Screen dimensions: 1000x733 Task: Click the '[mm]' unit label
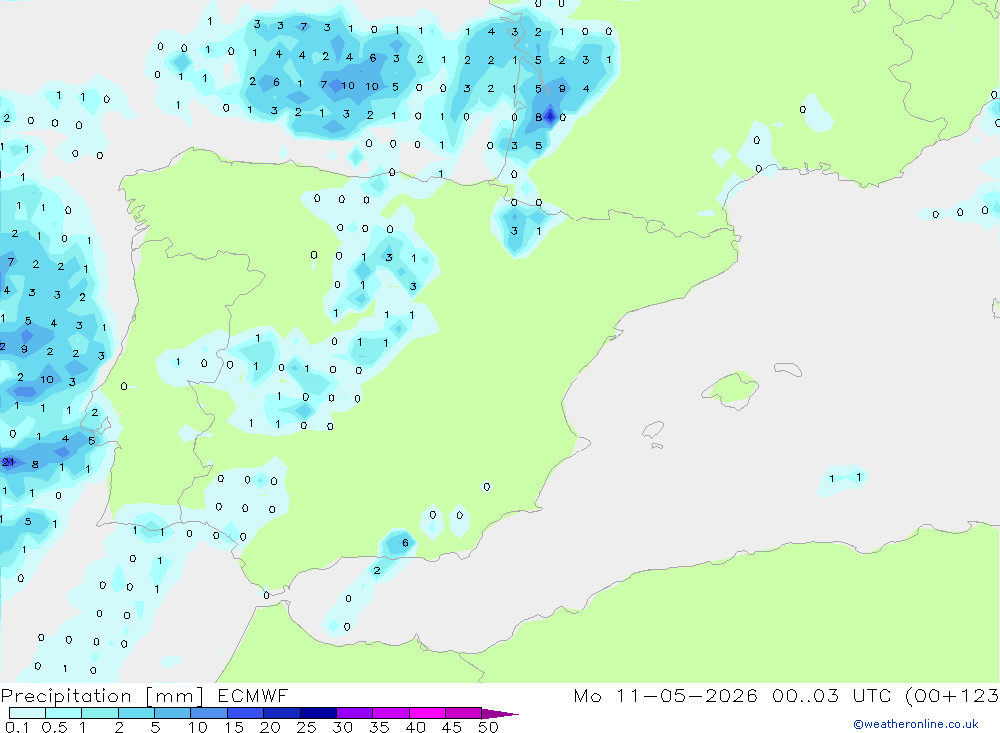pyautogui.click(x=175, y=695)
